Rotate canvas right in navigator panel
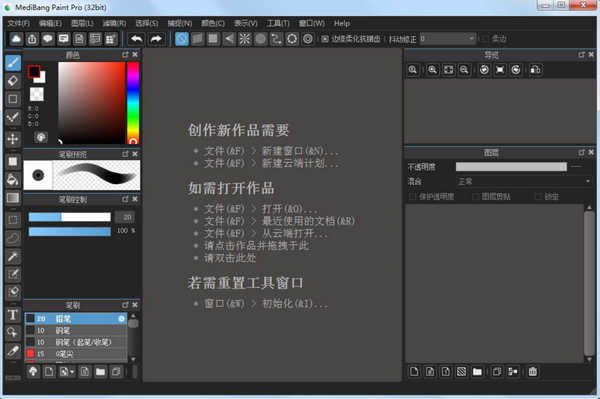Image resolution: width=600 pixels, height=399 pixels. click(x=516, y=70)
